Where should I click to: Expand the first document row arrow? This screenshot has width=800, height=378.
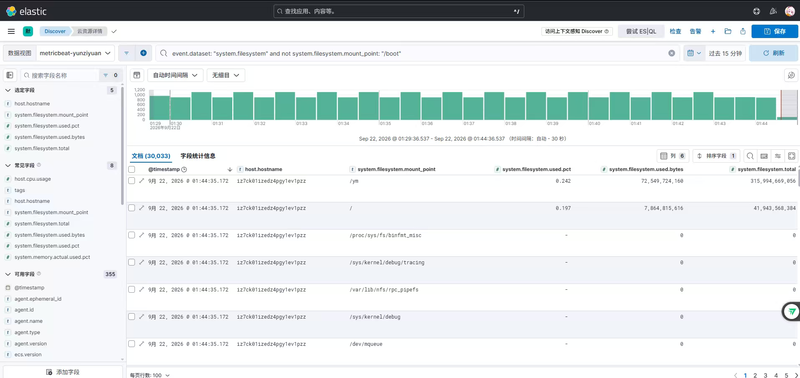(x=142, y=181)
